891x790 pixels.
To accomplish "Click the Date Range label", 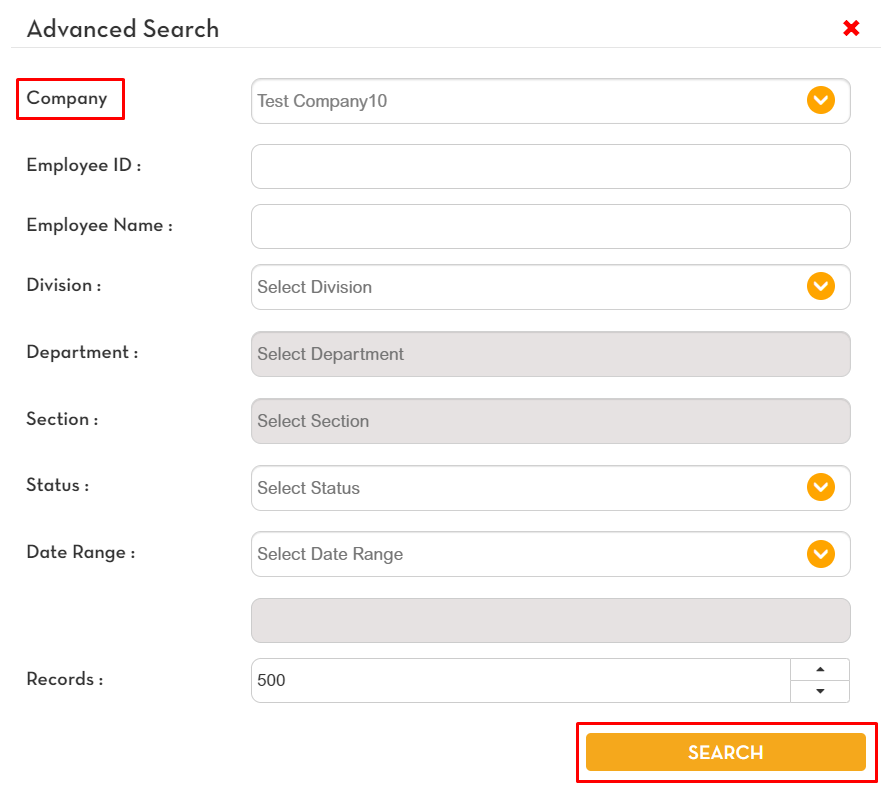I will (x=81, y=552).
